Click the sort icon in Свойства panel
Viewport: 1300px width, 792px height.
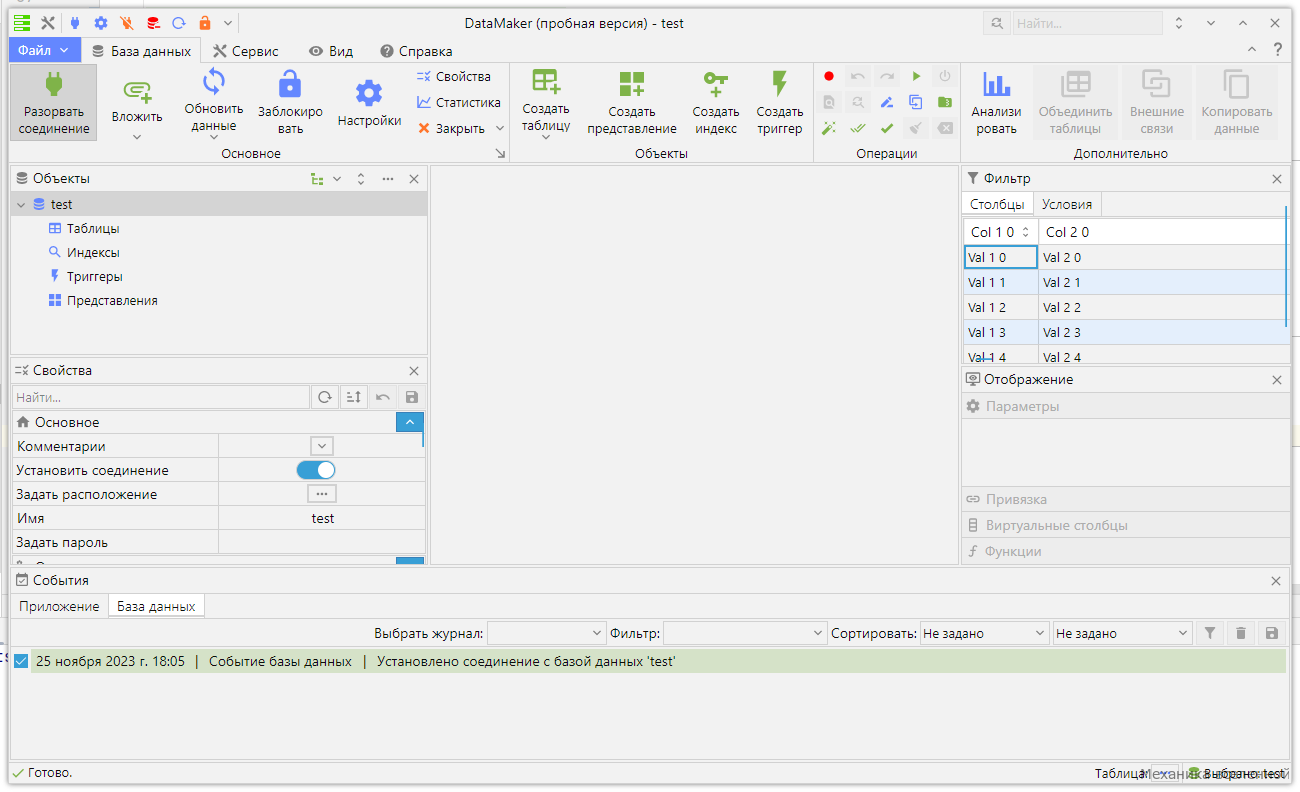[353, 397]
